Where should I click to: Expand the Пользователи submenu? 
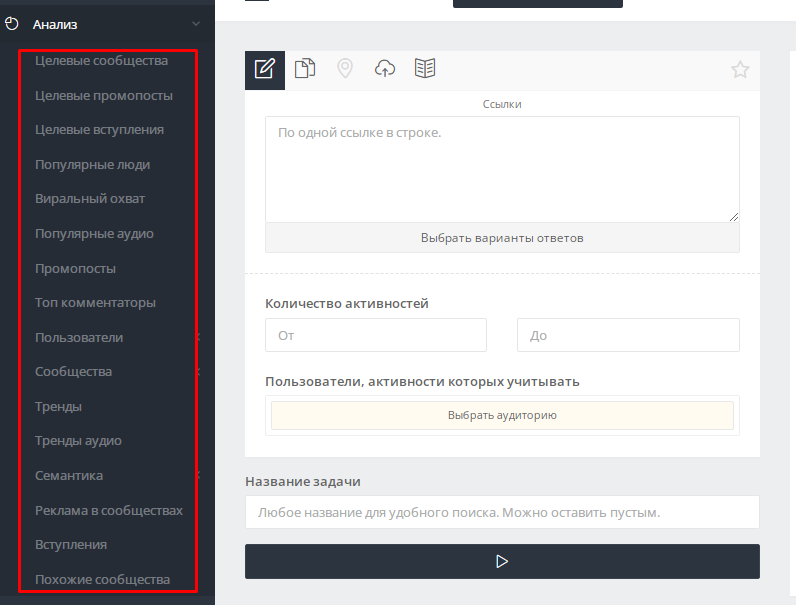pyautogui.click(x=198, y=337)
